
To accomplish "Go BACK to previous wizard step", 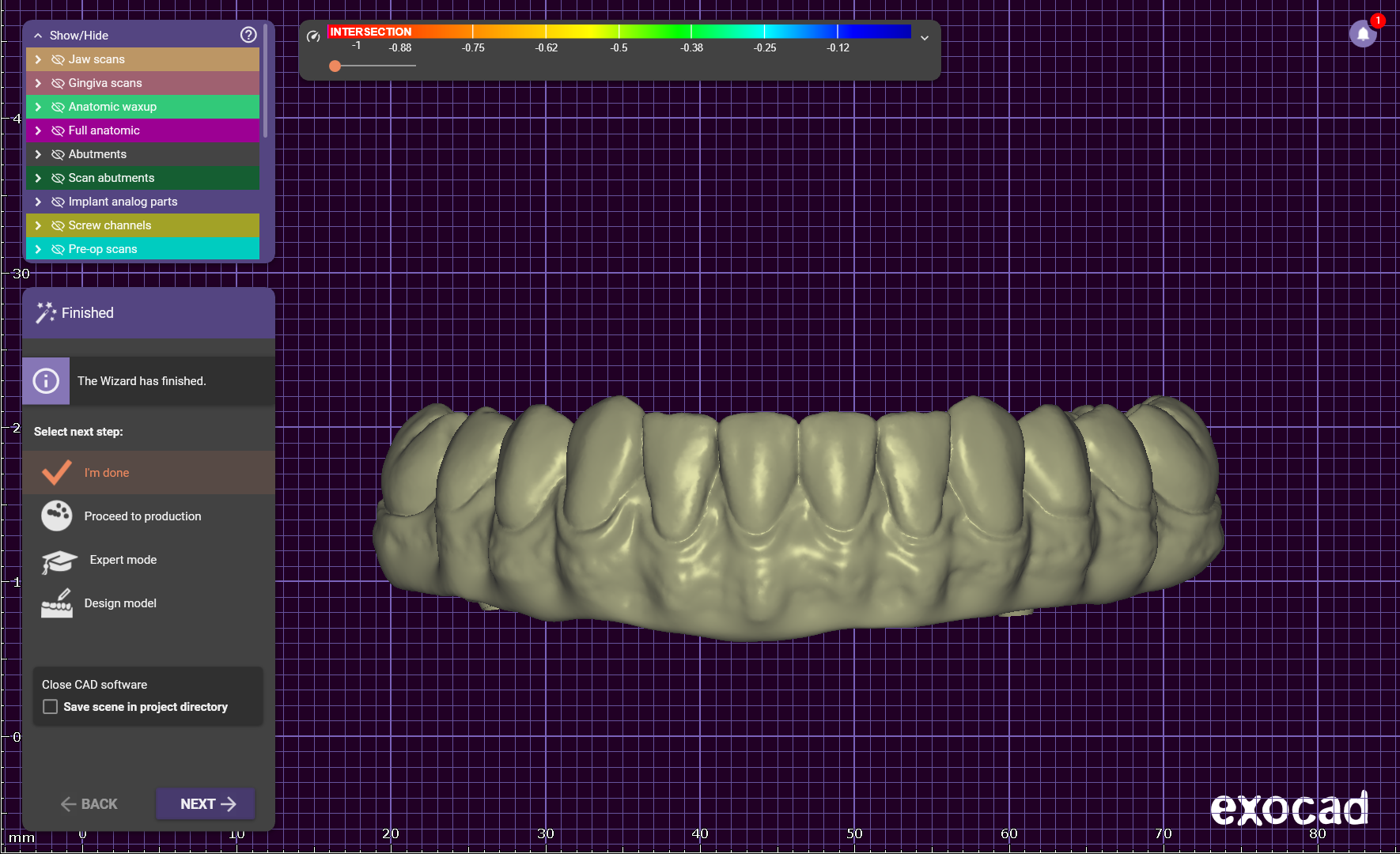I will 89,804.
